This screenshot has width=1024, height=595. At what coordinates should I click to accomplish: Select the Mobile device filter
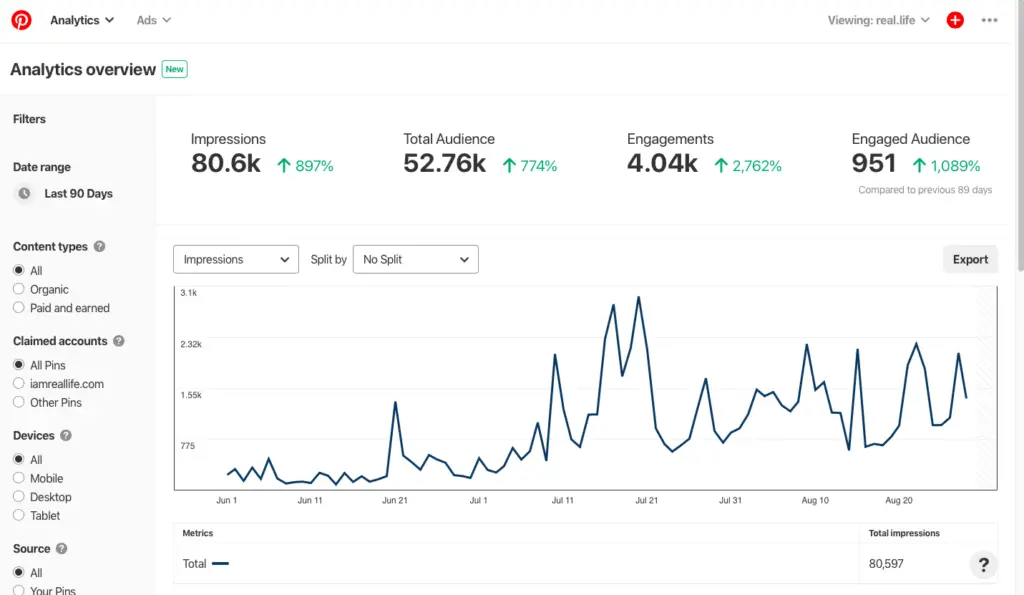[x=18, y=478]
